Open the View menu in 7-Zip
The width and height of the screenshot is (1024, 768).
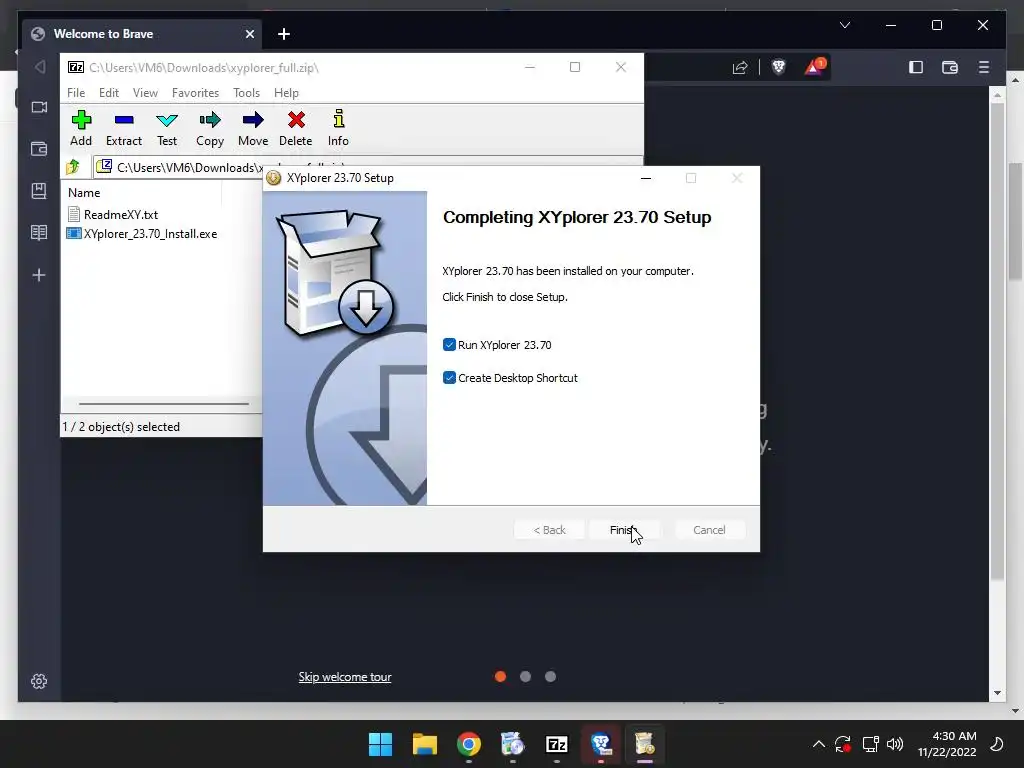(145, 93)
